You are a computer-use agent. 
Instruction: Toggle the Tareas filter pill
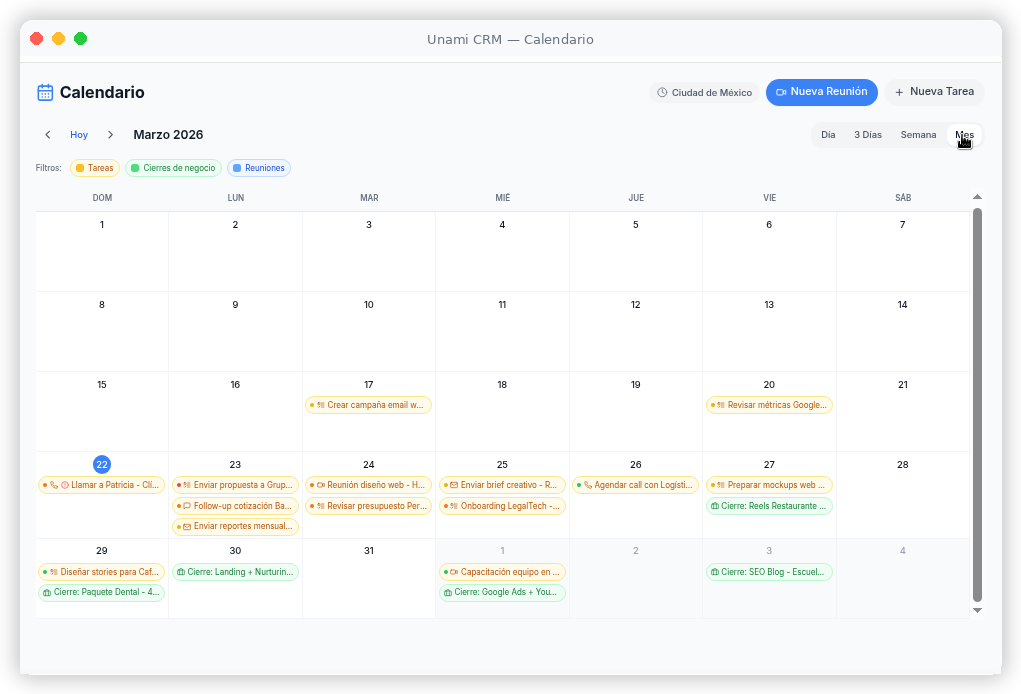click(94, 168)
